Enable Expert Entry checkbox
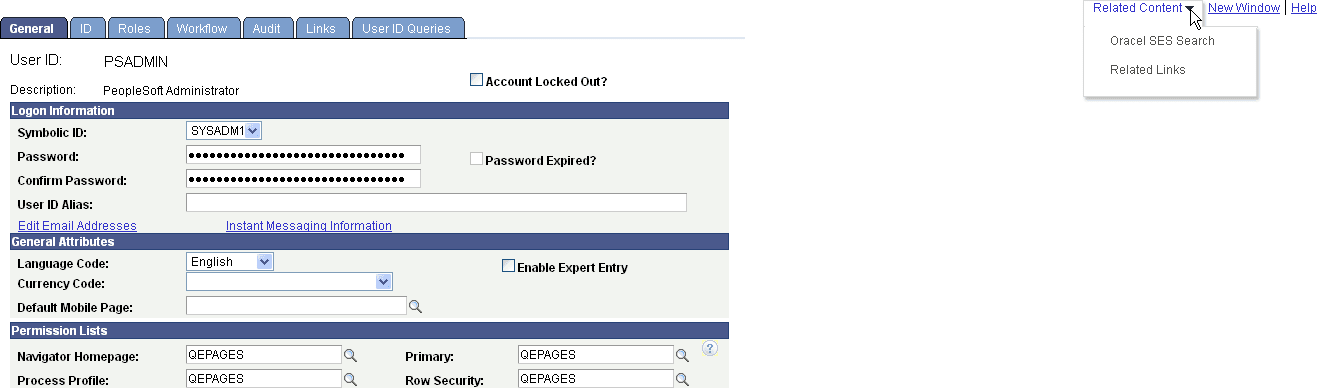 click(x=508, y=266)
